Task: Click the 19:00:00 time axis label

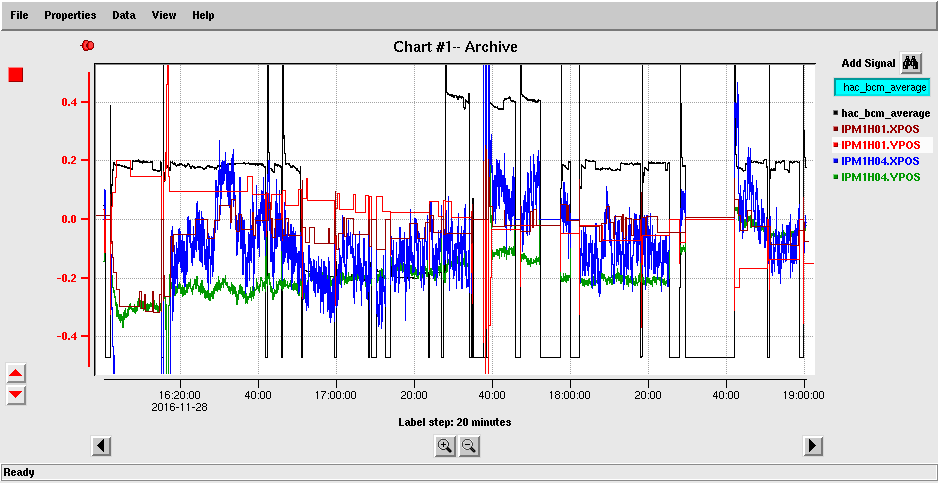Action: click(x=805, y=395)
